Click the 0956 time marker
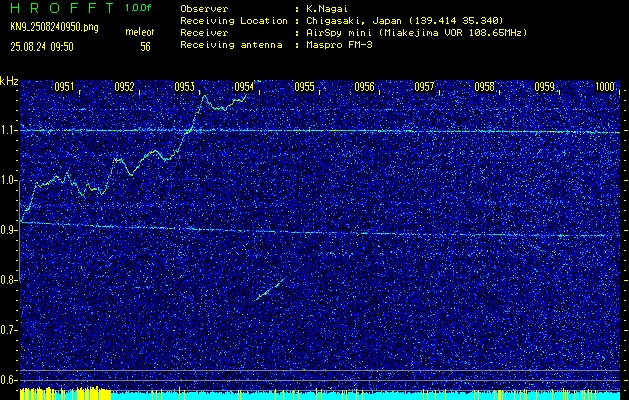Viewport: 629px width, 400px height. [x=365, y=87]
